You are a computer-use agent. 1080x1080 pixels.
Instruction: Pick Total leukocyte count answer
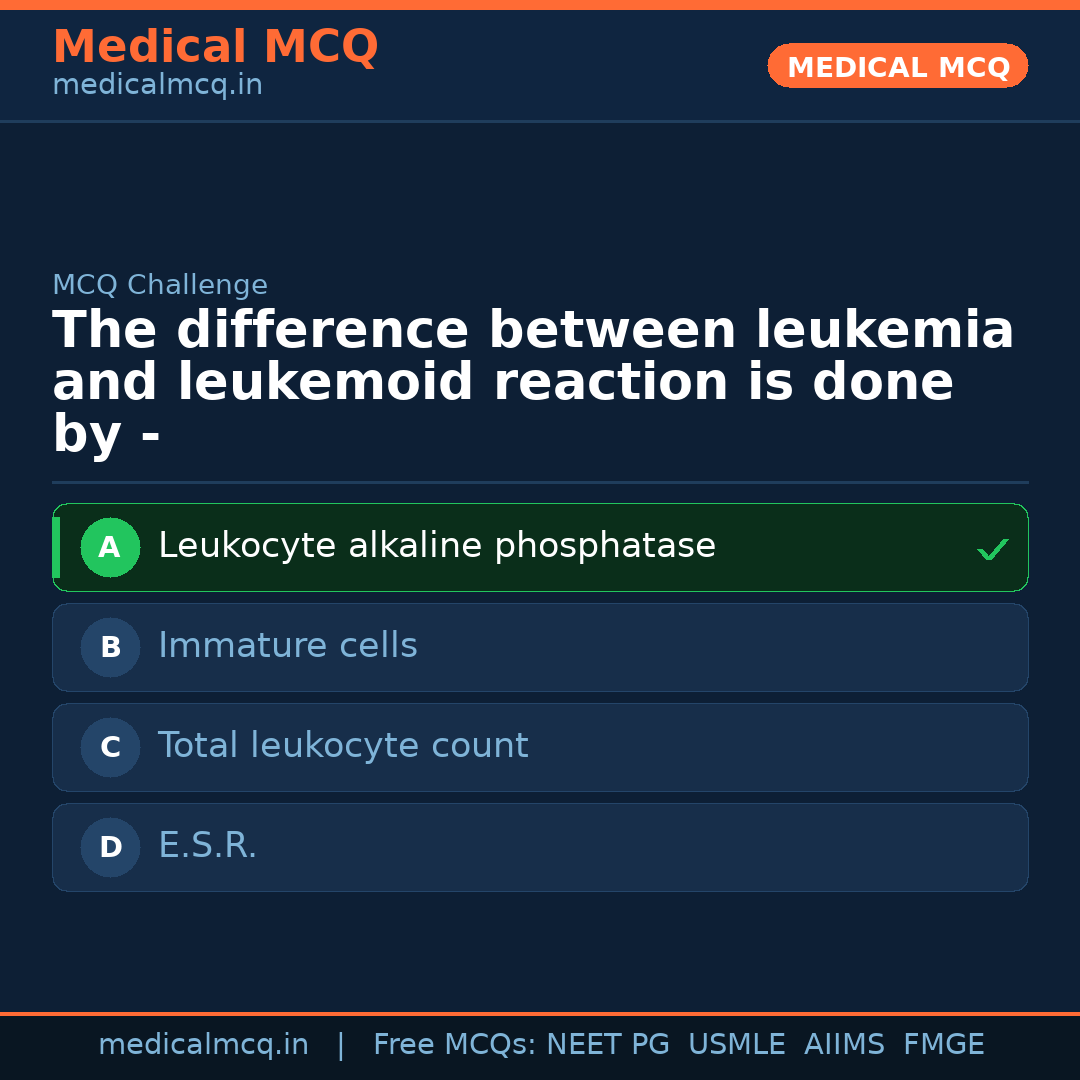click(343, 746)
